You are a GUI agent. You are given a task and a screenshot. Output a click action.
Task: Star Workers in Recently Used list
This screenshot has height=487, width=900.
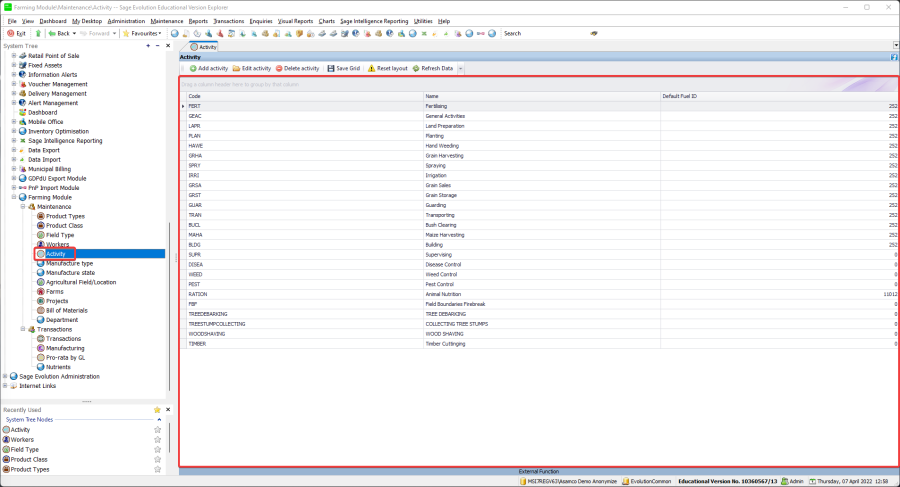(157, 439)
